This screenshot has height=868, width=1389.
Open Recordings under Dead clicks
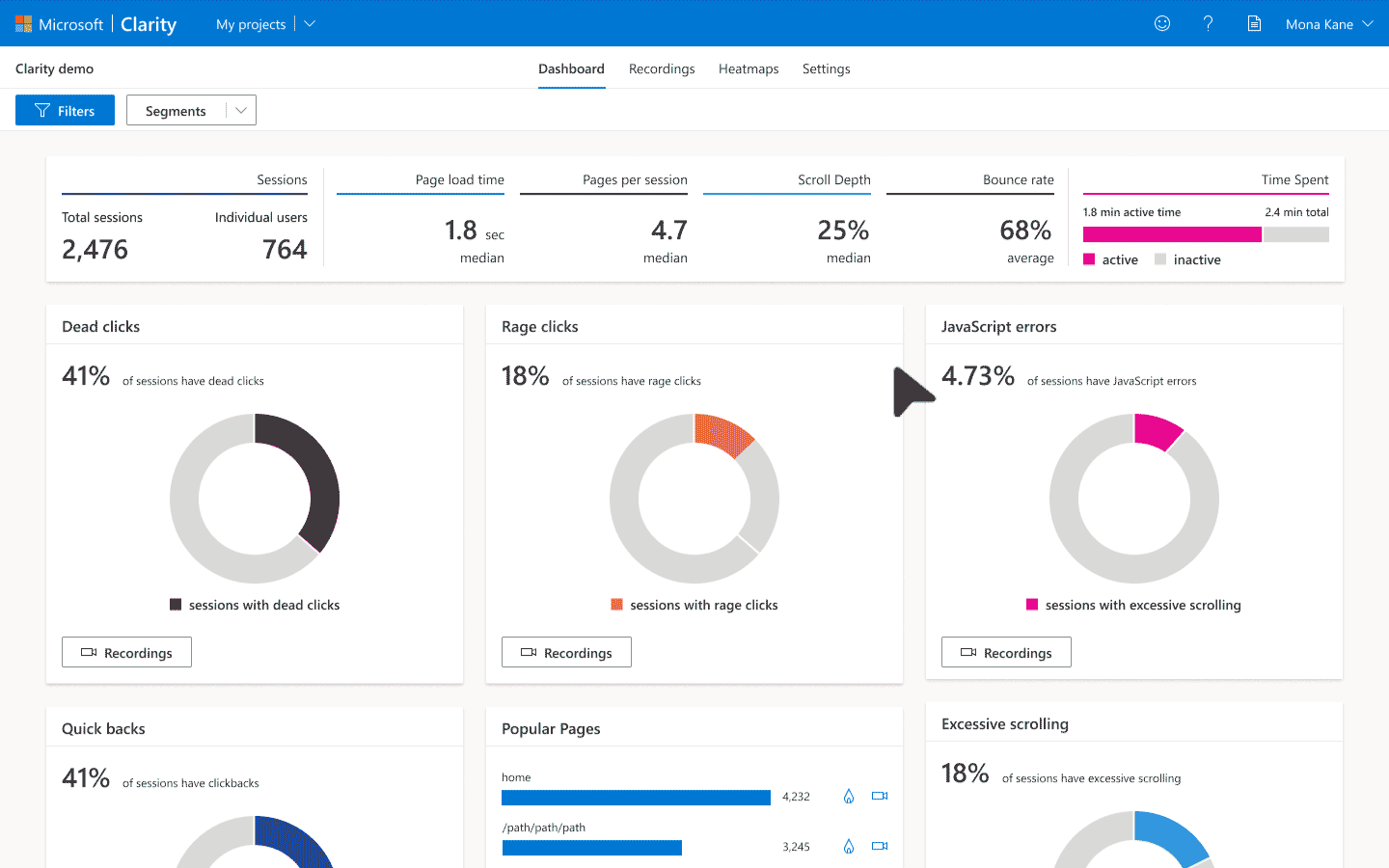pos(126,652)
